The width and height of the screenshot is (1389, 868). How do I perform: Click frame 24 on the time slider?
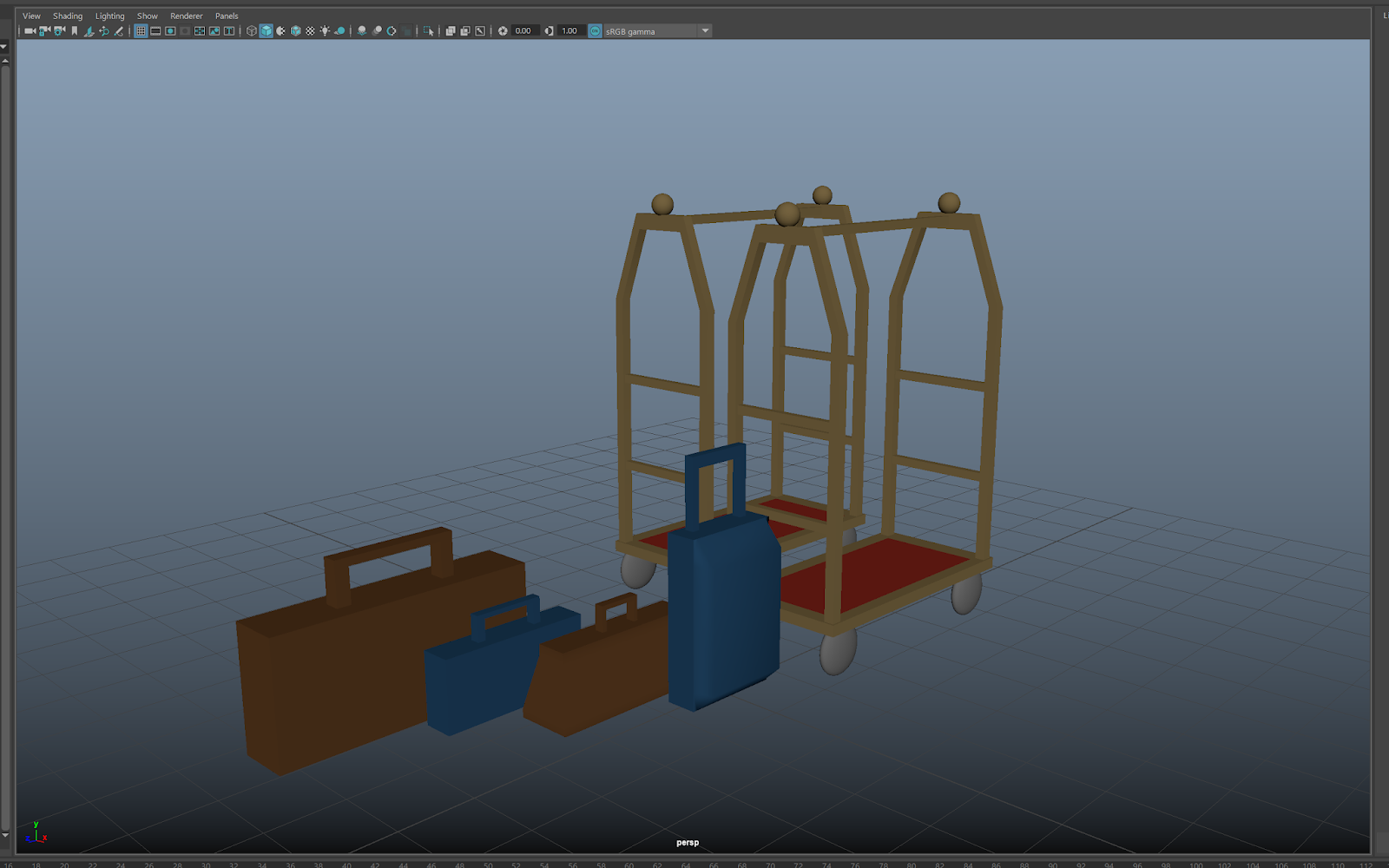[x=121, y=865]
